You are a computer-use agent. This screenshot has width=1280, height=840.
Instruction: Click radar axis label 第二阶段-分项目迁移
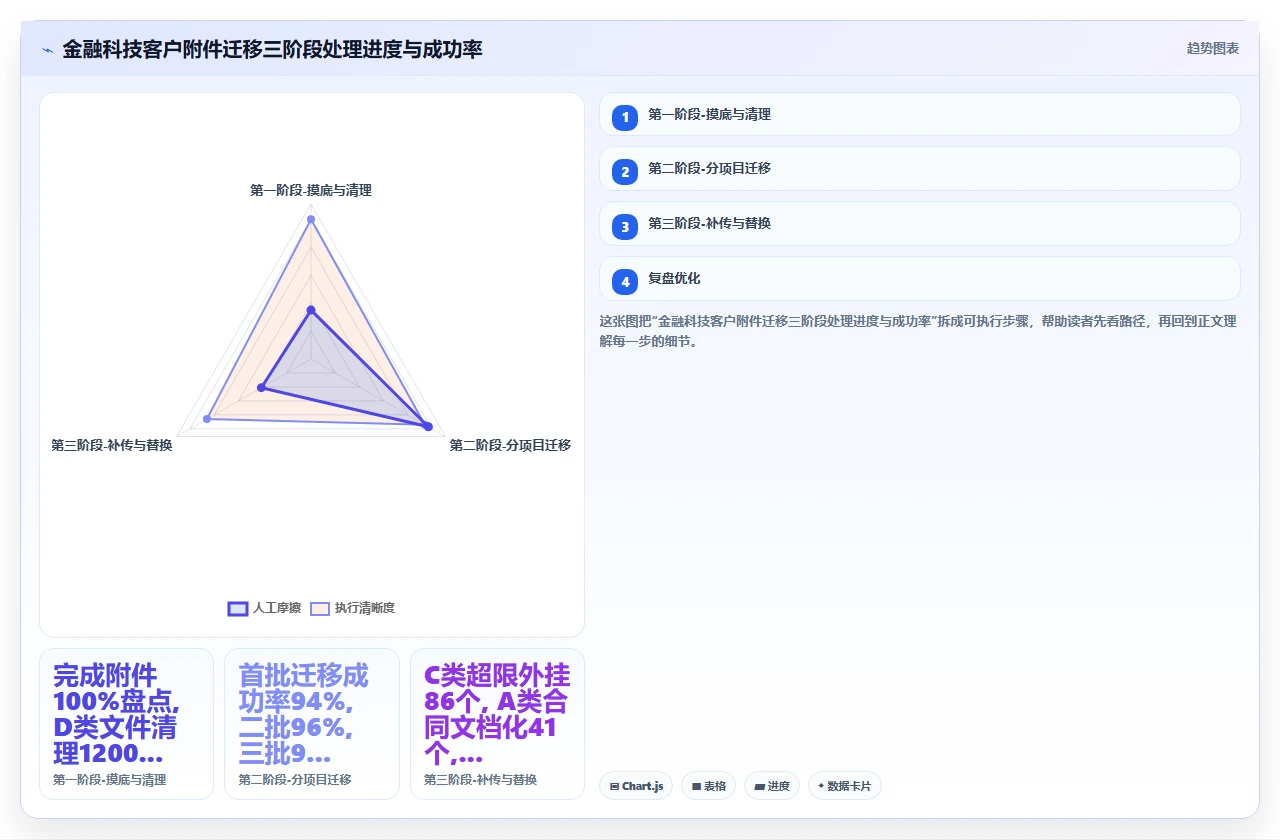coord(510,445)
